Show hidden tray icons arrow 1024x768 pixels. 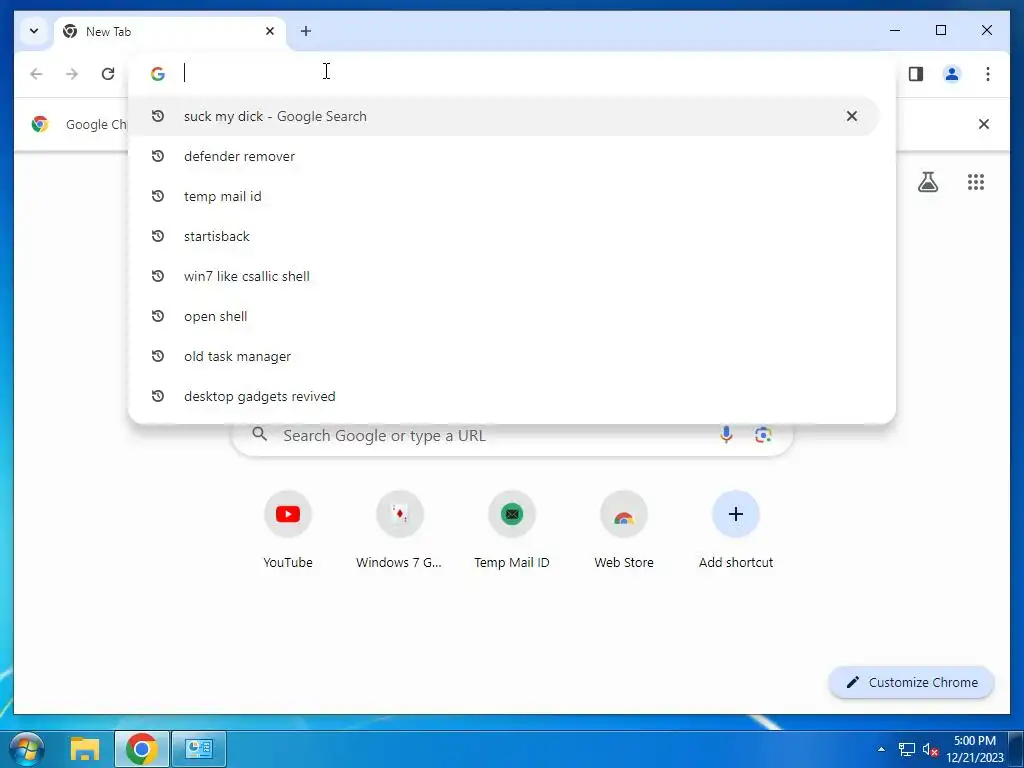coord(882,749)
